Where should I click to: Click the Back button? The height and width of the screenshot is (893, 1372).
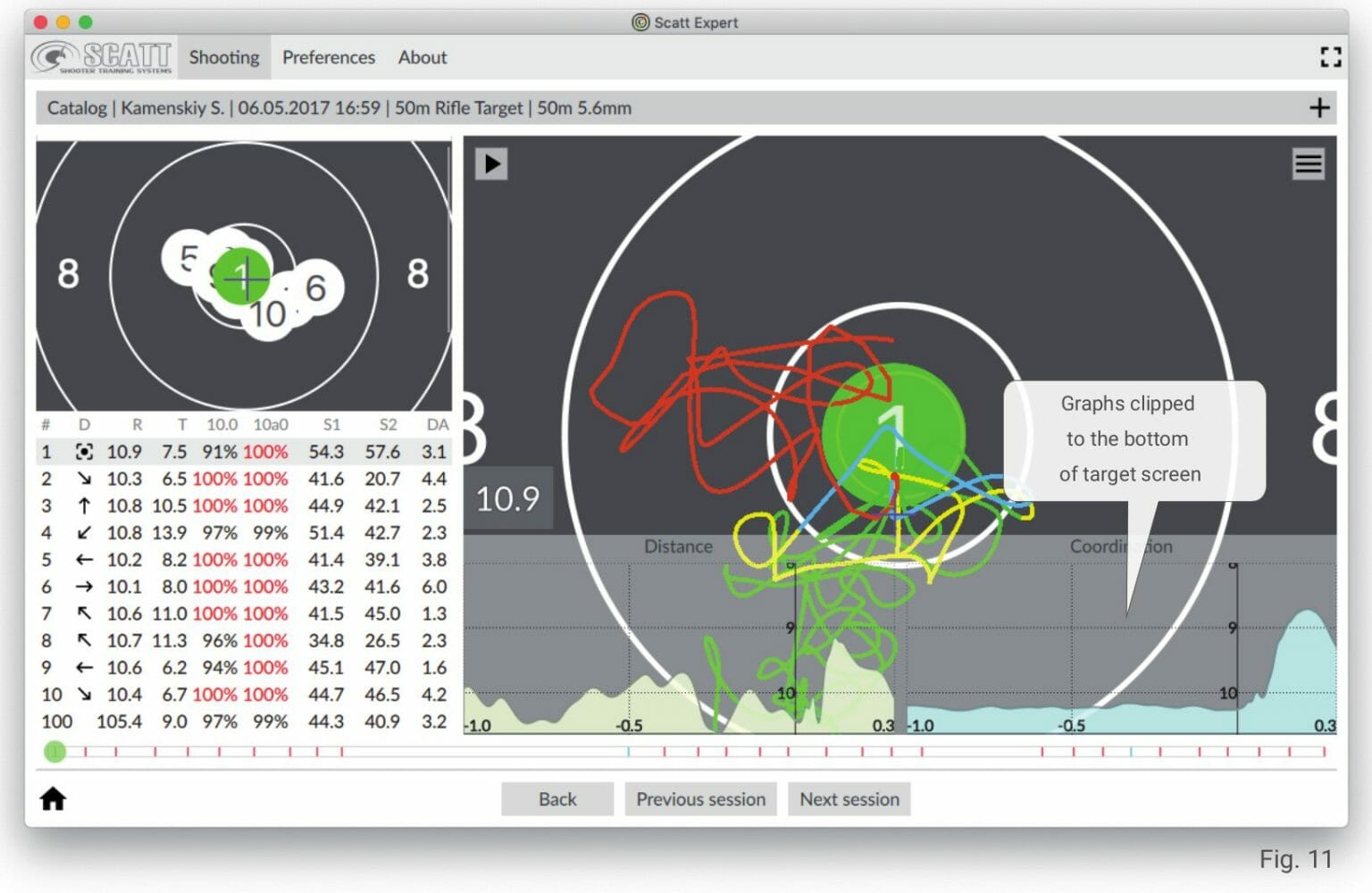click(x=556, y=798)
